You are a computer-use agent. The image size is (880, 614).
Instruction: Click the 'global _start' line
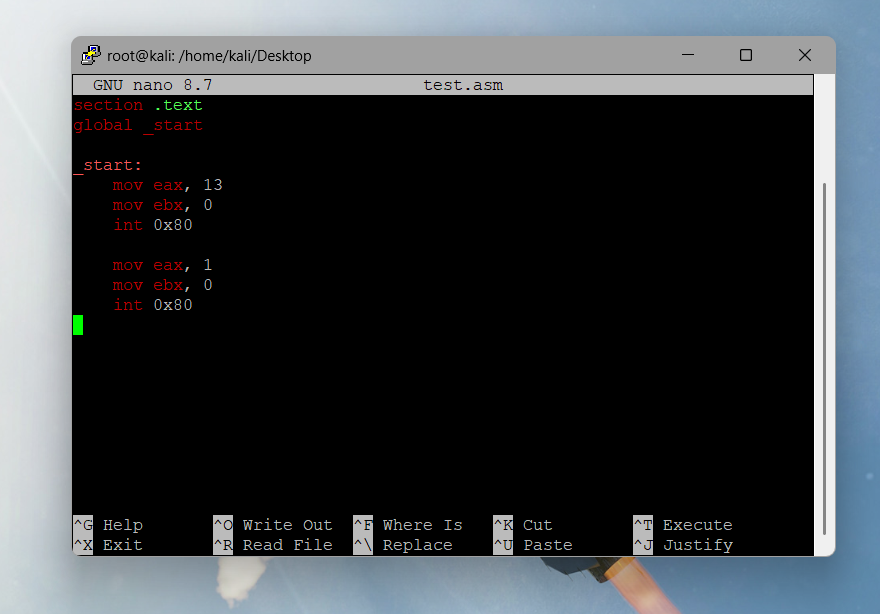138,125
